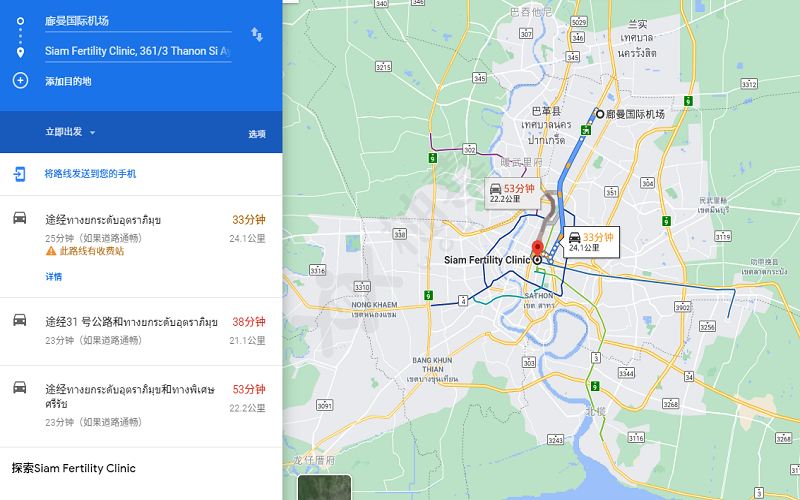This screenshot has width=800, height=500.
Task: Click 21.1公里 distance in route list
Action: click(247, 340)
